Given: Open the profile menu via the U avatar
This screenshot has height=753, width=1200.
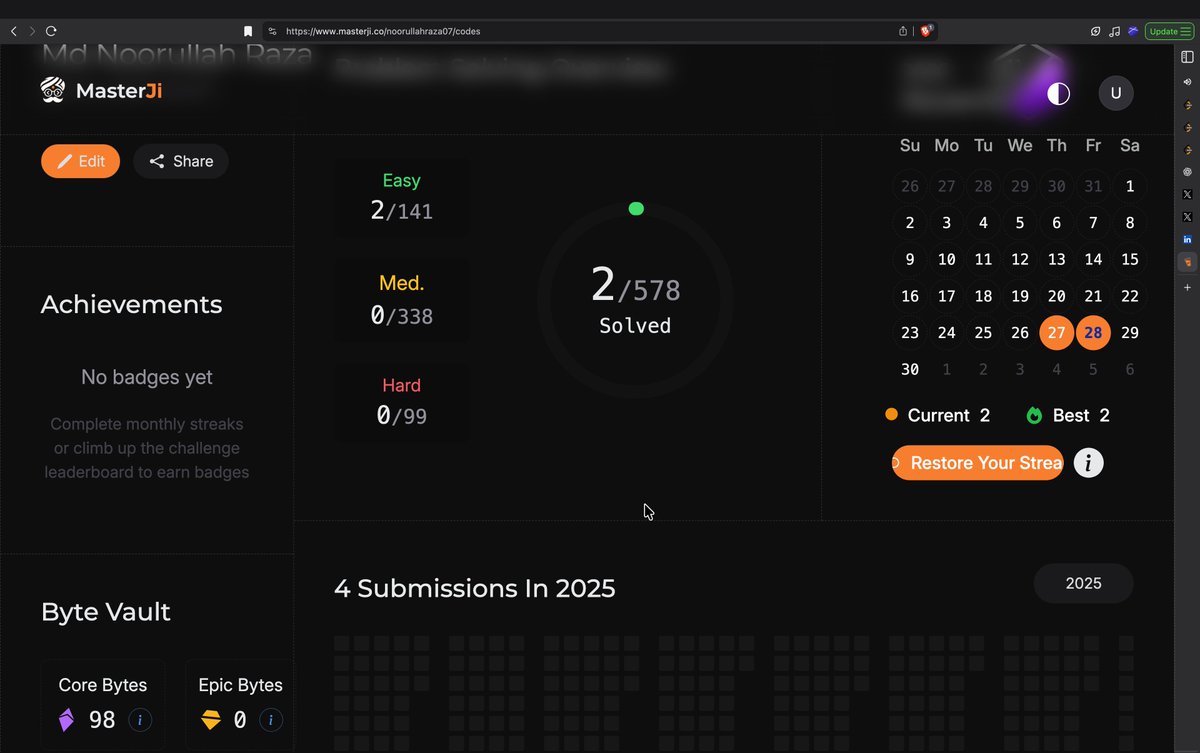Looking at the screenshot, I should click(x=1116, y=93).
